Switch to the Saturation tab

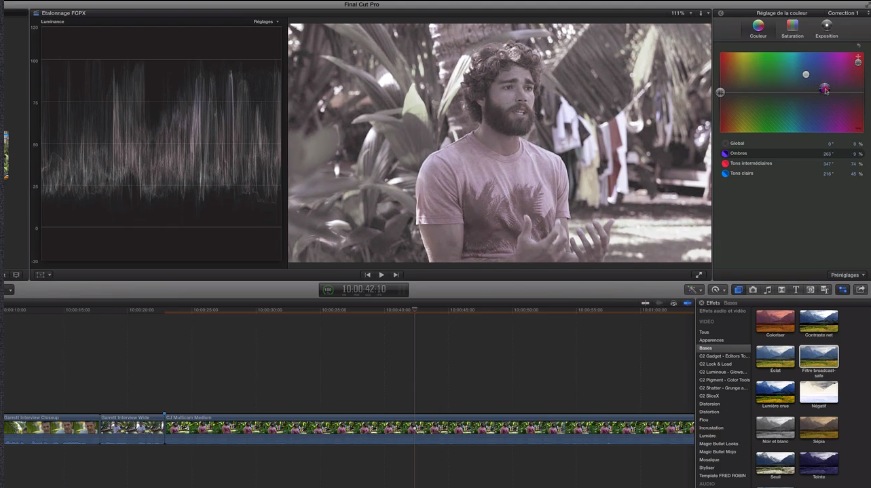pyautogui.click(x=792, y=29)
